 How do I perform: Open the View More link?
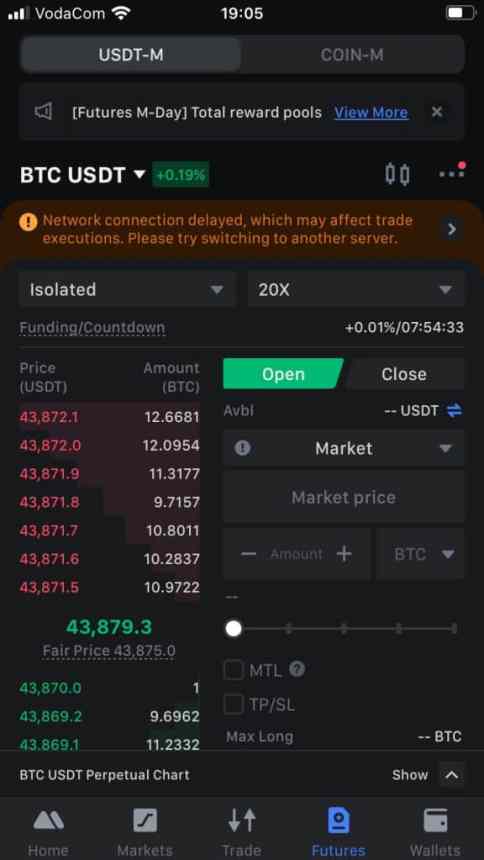coord(371,112)
